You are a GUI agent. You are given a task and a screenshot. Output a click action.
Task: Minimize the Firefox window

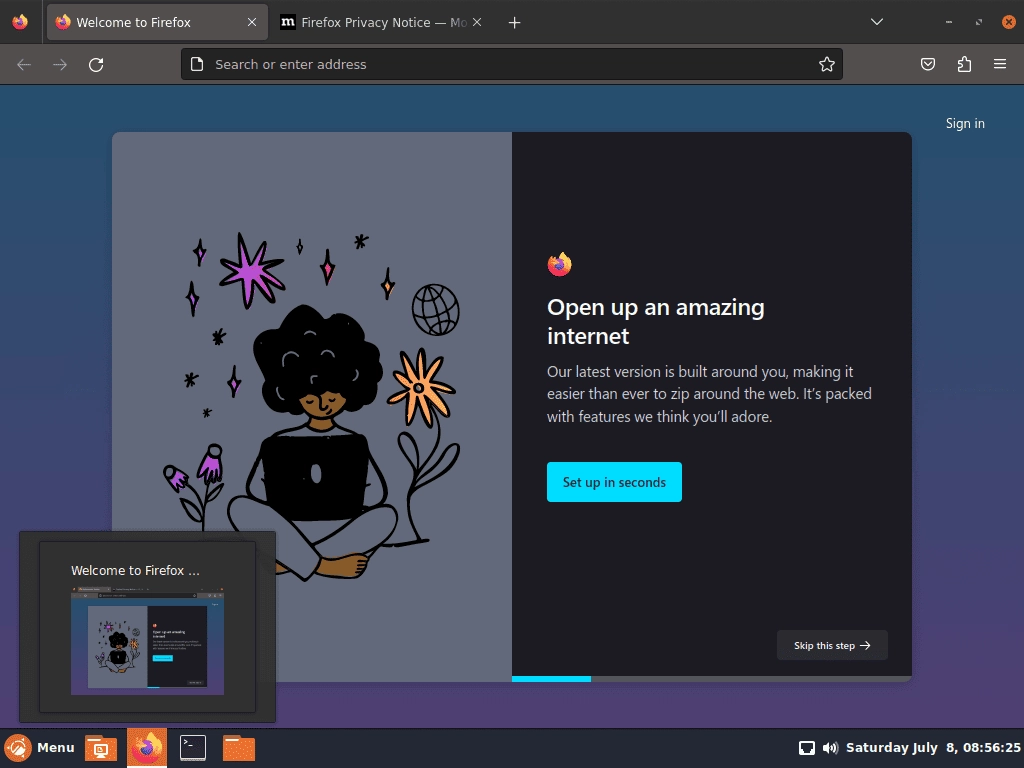[x=949, y=22]
